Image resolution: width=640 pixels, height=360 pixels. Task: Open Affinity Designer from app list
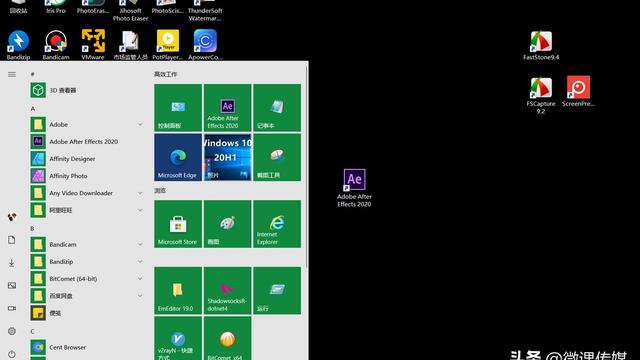point(87,159)
